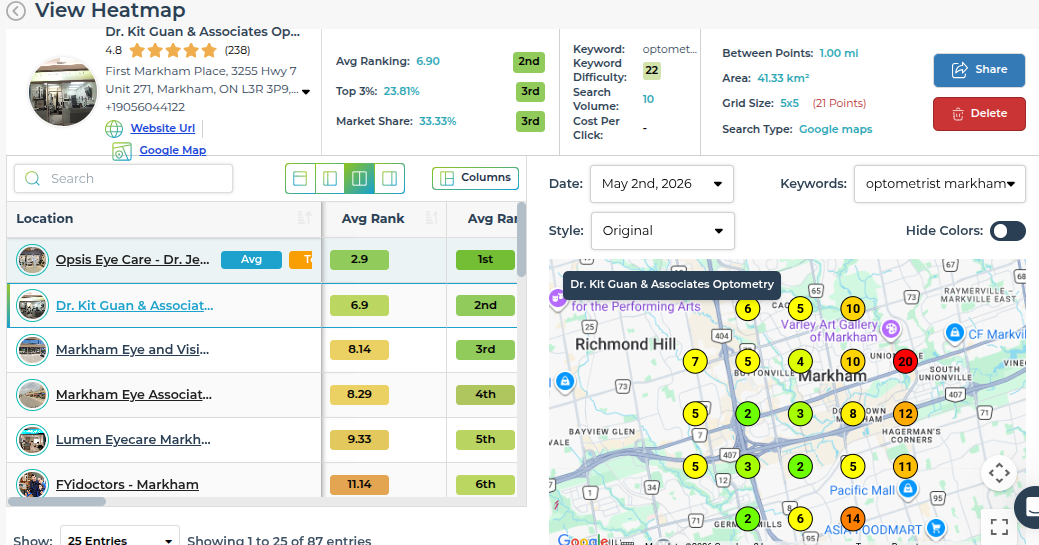Viewport: 1039px width, 545px height.
Task: Select the left-panel layout icon
Action: (330, 178)
